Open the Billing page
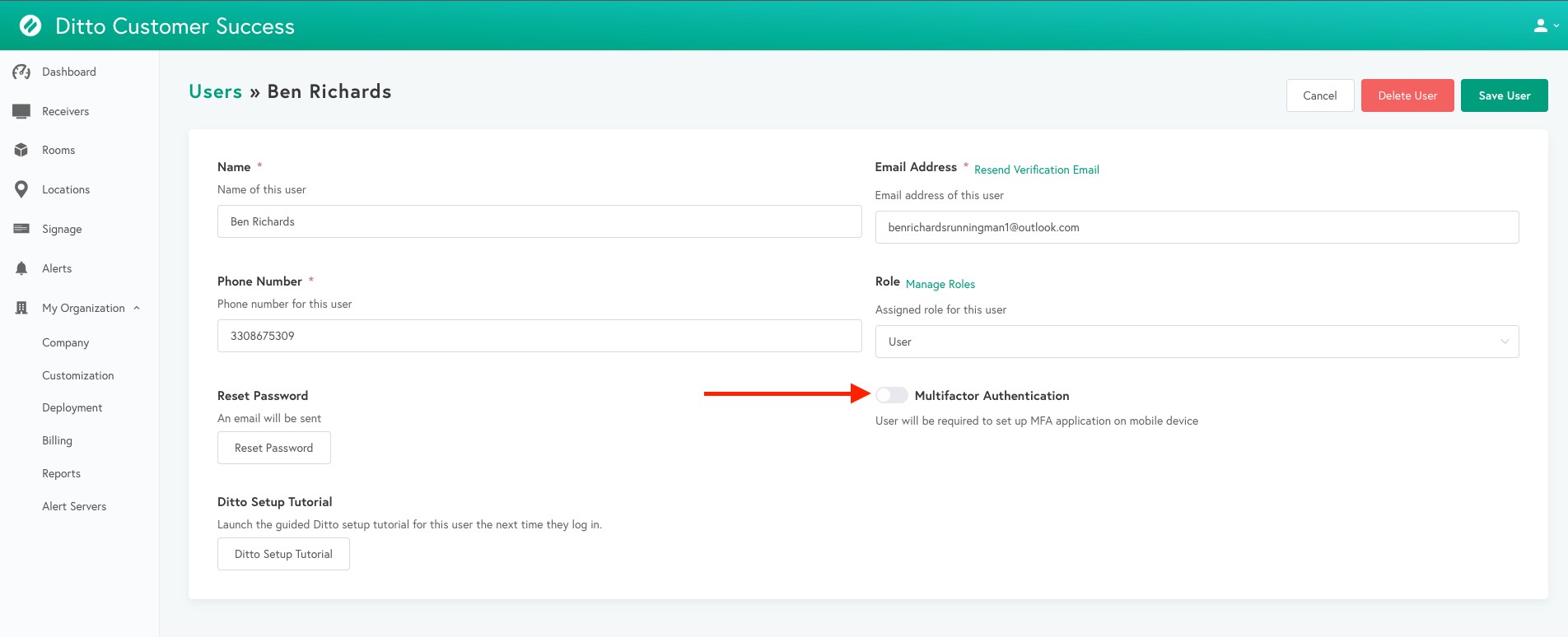The image size is (1568, 637). point(57,440)
